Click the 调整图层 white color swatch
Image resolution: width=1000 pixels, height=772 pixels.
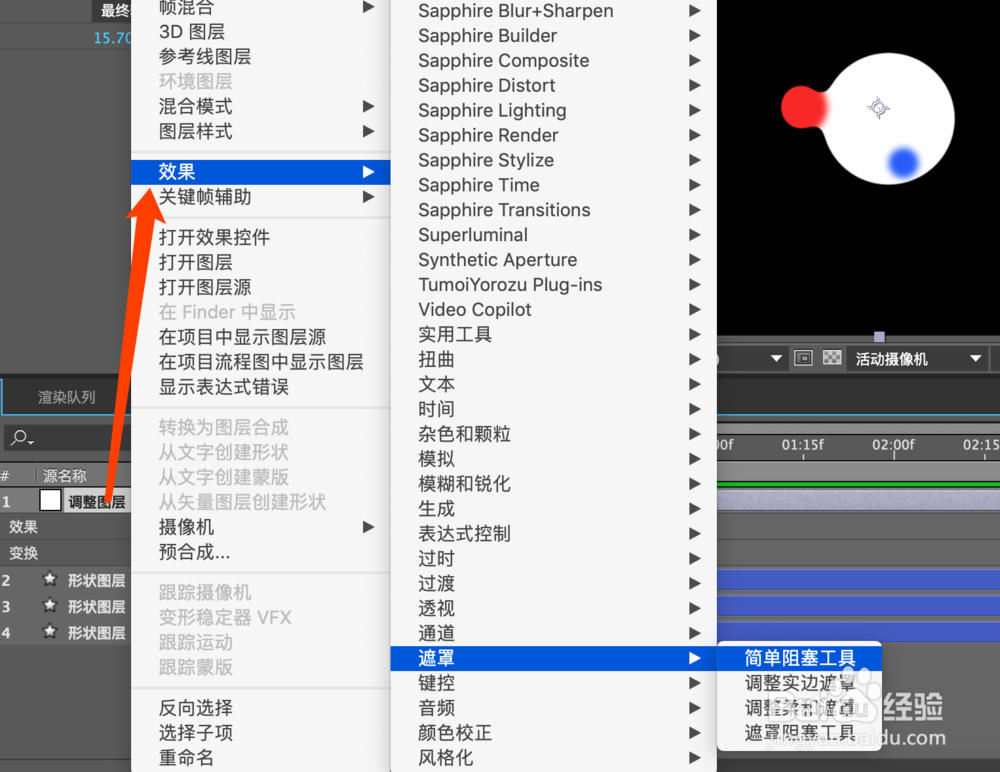pos(50,500)
